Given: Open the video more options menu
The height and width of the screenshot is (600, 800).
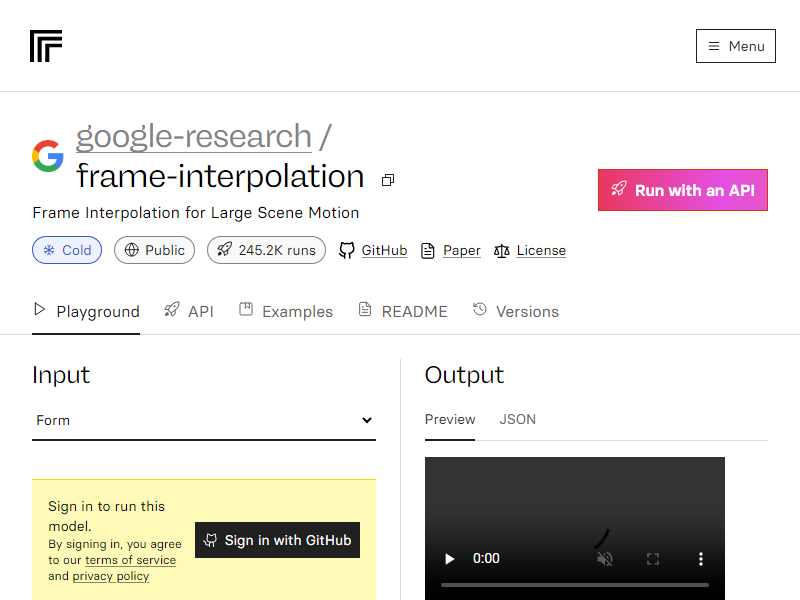Looking at the screenshot, I should (701, 559).
